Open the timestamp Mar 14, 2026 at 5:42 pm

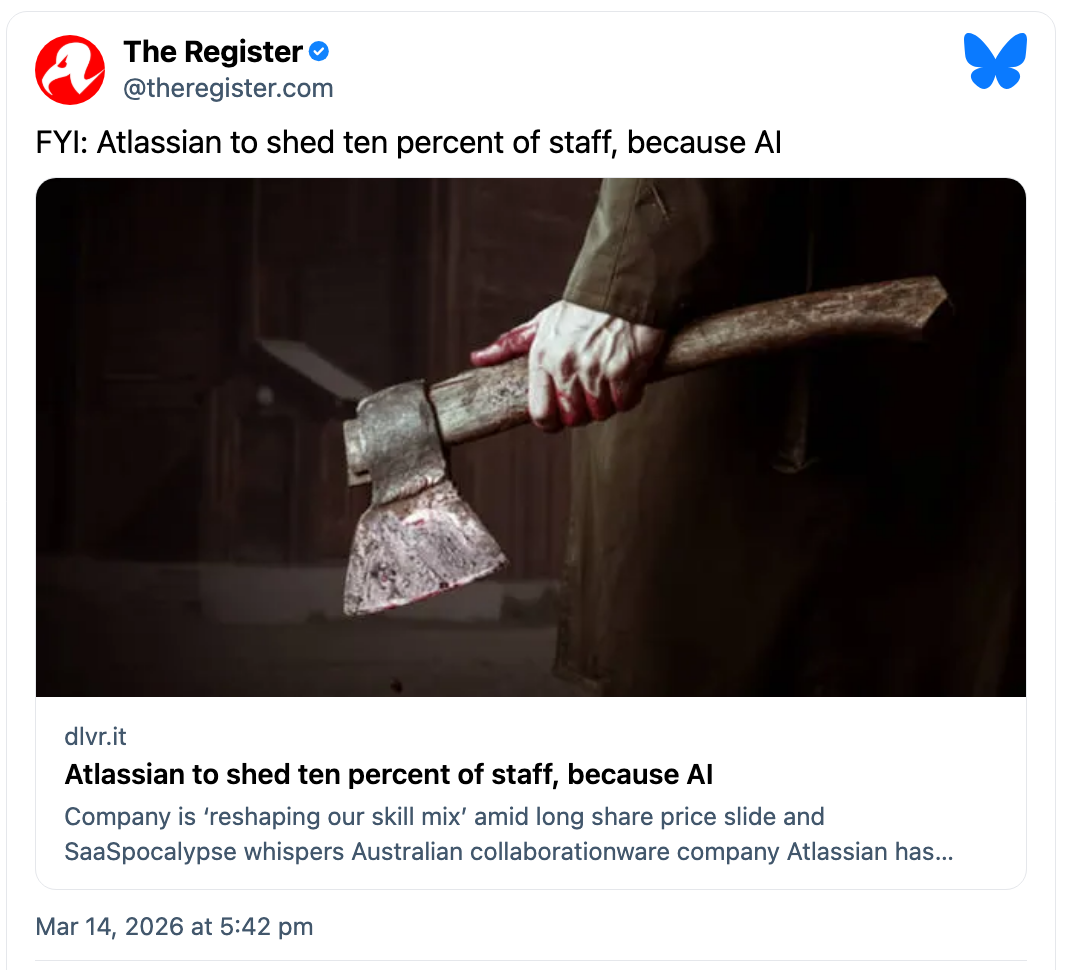click(x=175, y=927)
